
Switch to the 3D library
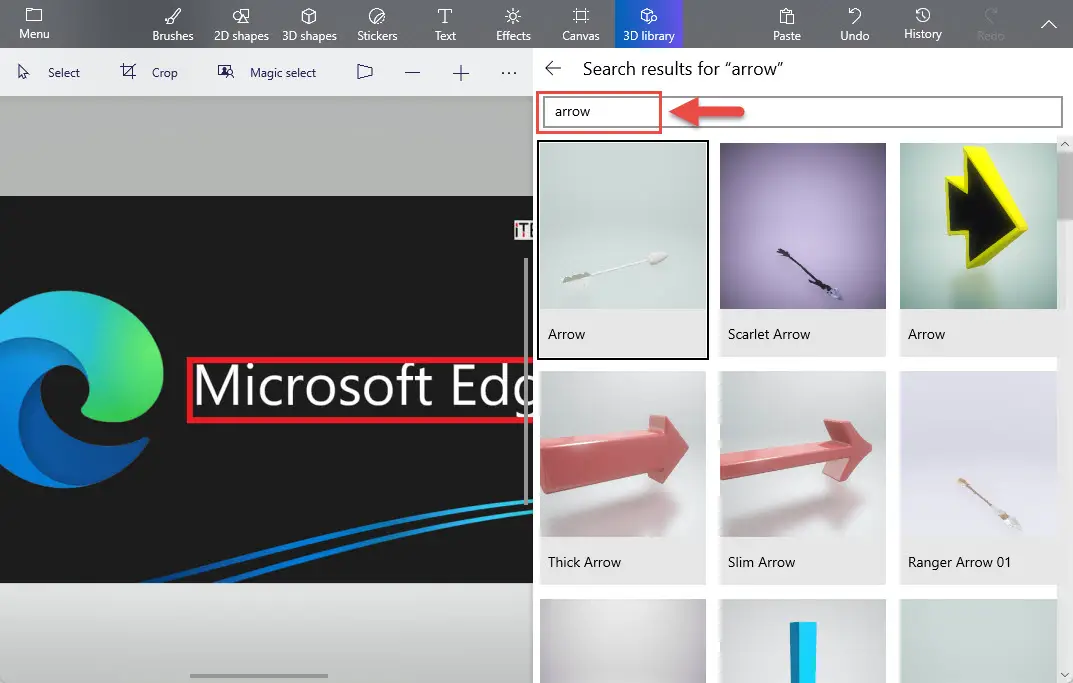tap(648, 24)
